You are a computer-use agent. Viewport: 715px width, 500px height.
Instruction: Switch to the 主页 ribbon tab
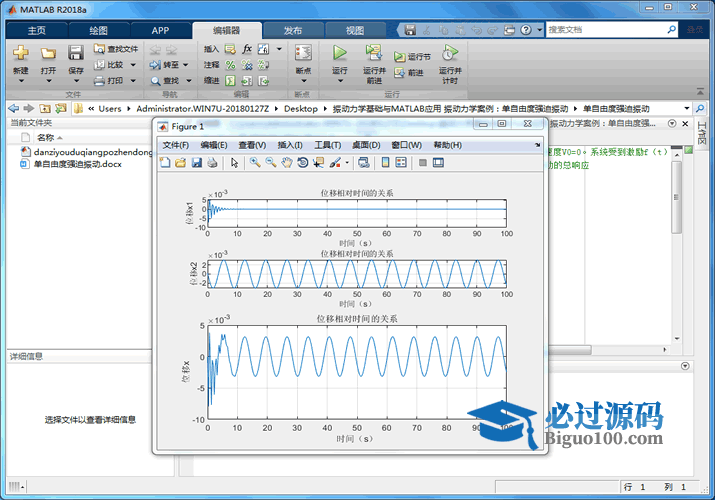tap(36, 31)
